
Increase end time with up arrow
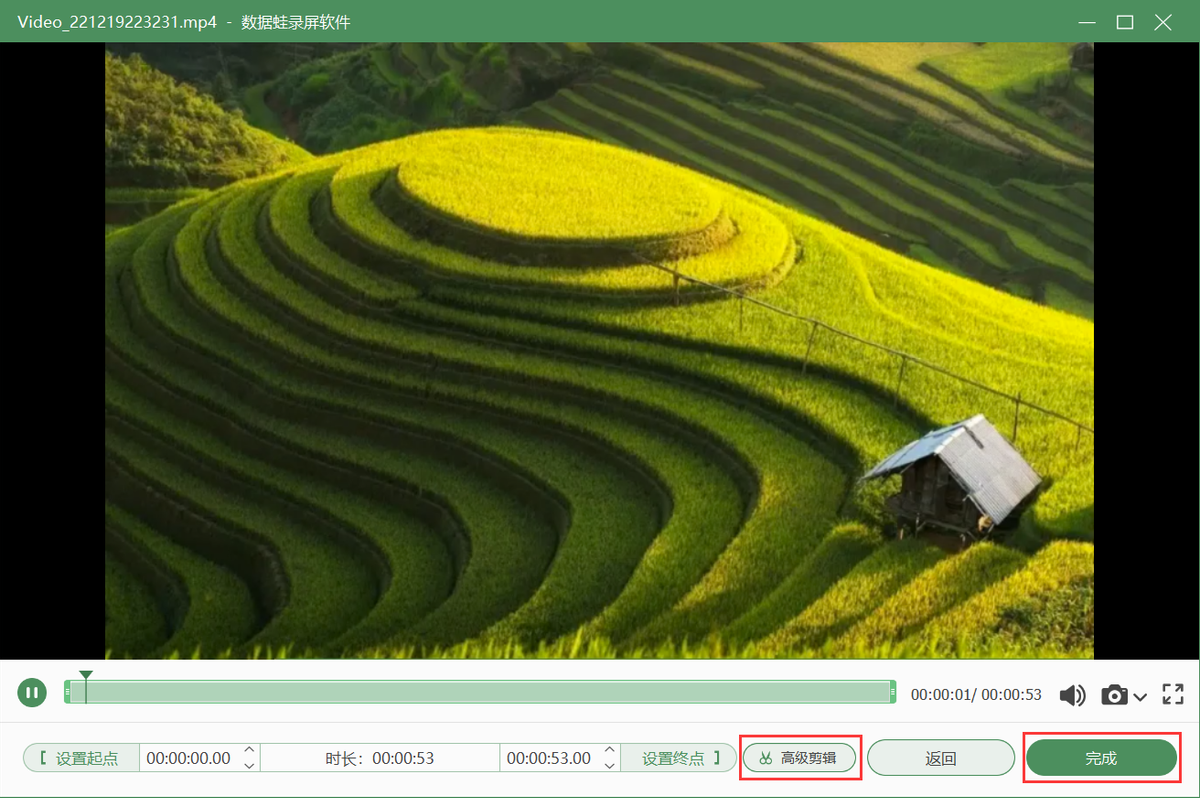coord(609,751)
